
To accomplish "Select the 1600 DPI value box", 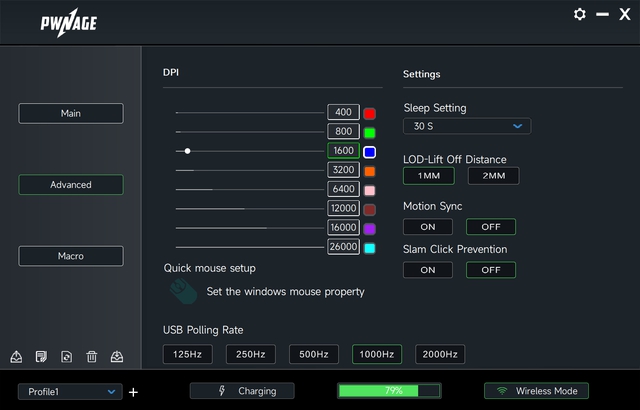I will (343, 151).
